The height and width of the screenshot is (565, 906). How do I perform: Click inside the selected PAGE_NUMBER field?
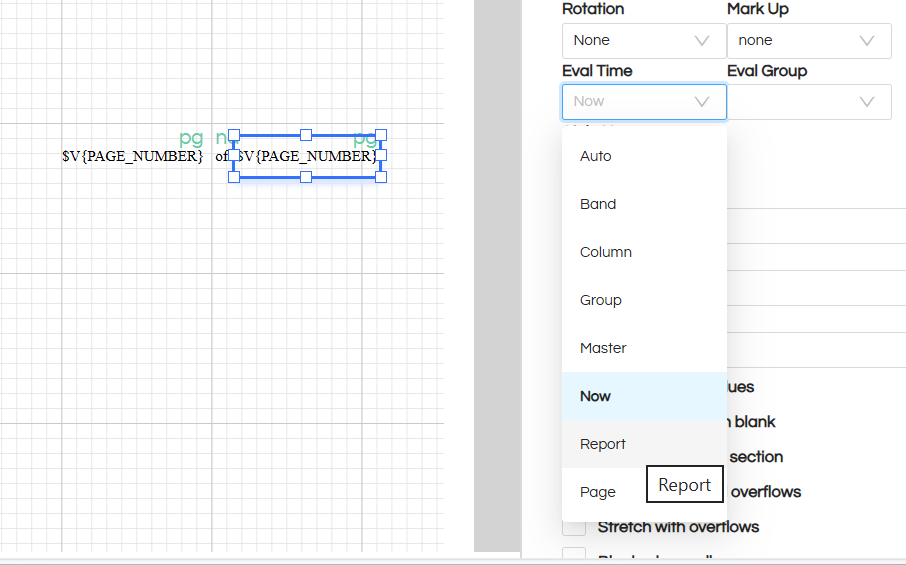point(308,157)
